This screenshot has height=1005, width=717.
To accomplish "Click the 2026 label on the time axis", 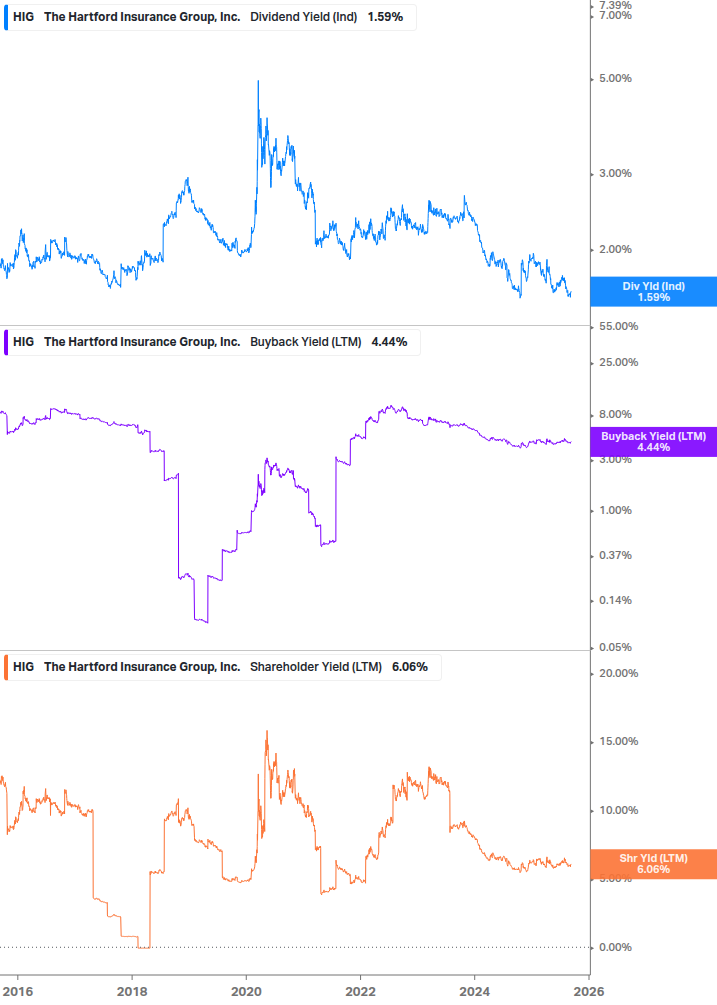I will click(589, 992).
